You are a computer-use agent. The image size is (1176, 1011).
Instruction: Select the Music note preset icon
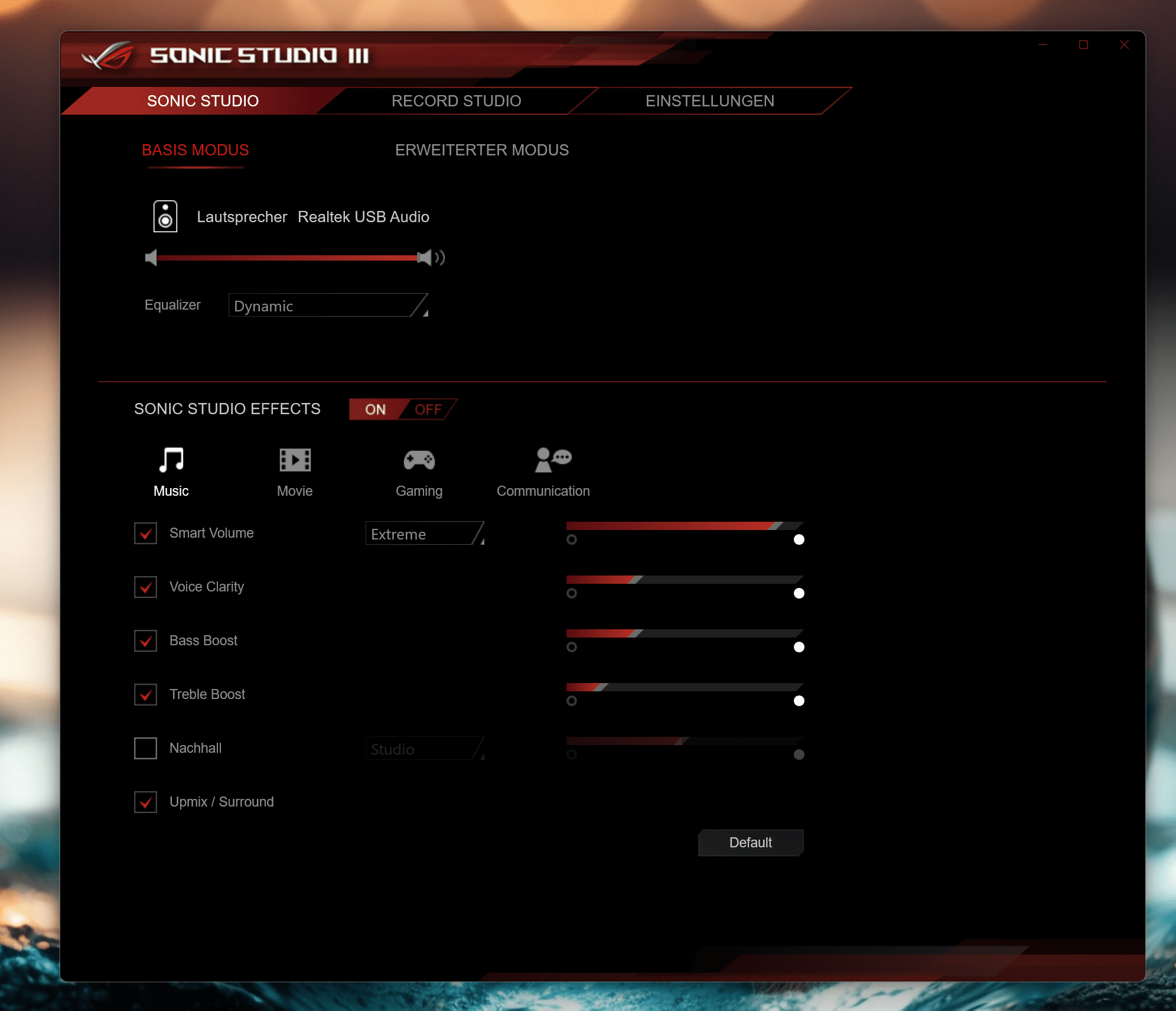171,460
